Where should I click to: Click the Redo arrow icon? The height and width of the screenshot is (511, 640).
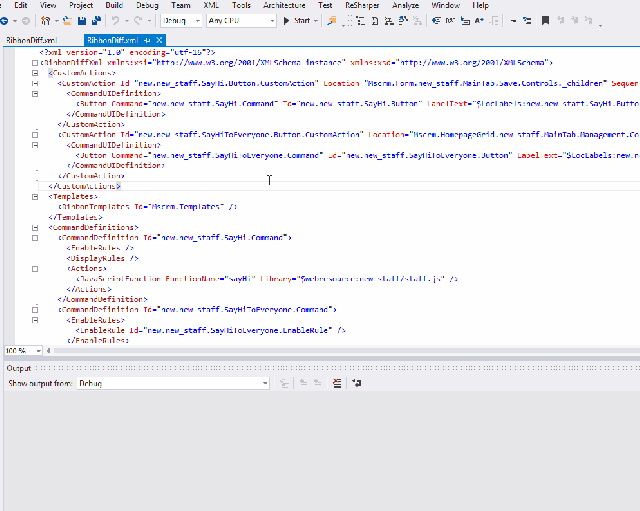tap(140, 20)
